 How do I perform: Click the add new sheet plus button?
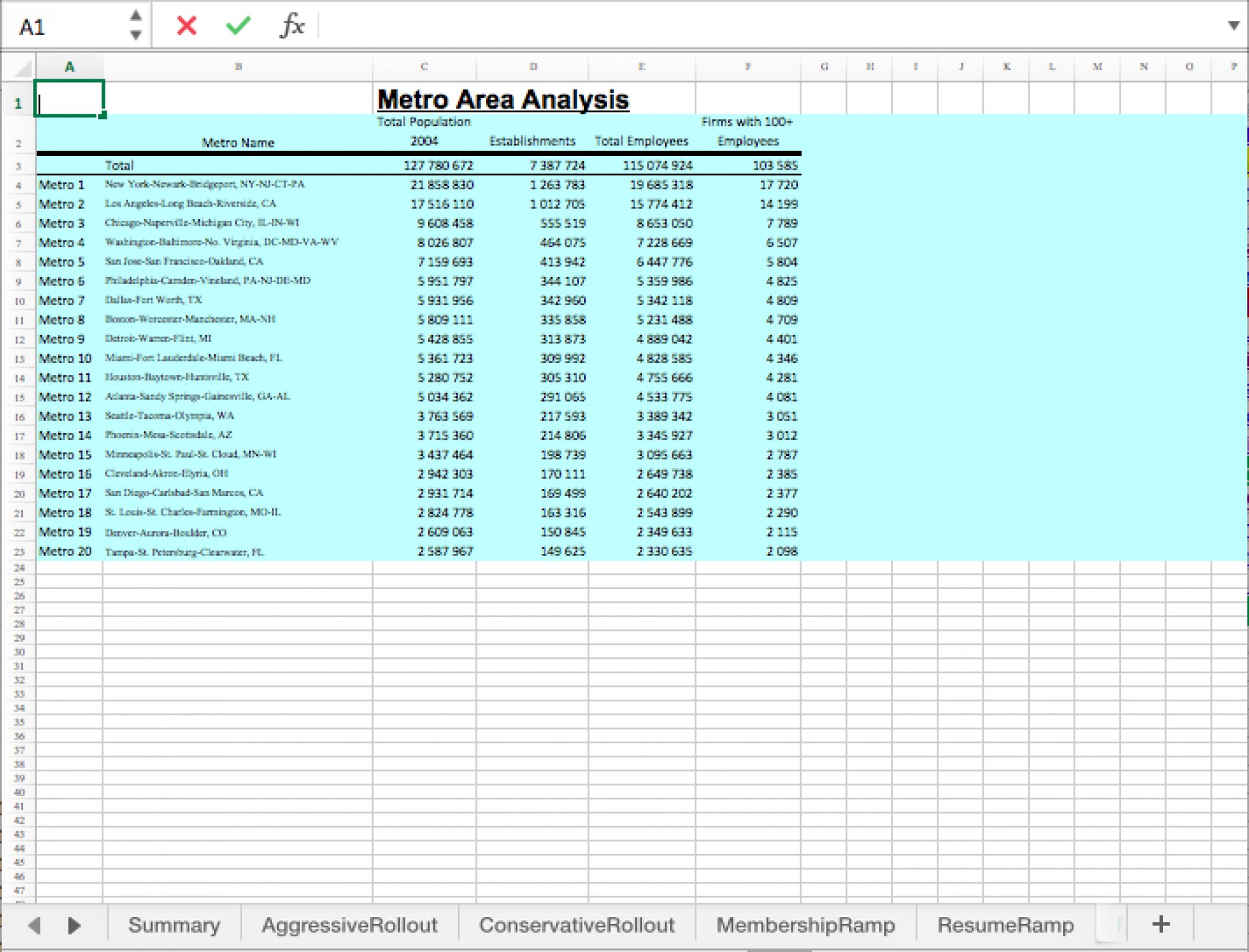(1161, 924)
